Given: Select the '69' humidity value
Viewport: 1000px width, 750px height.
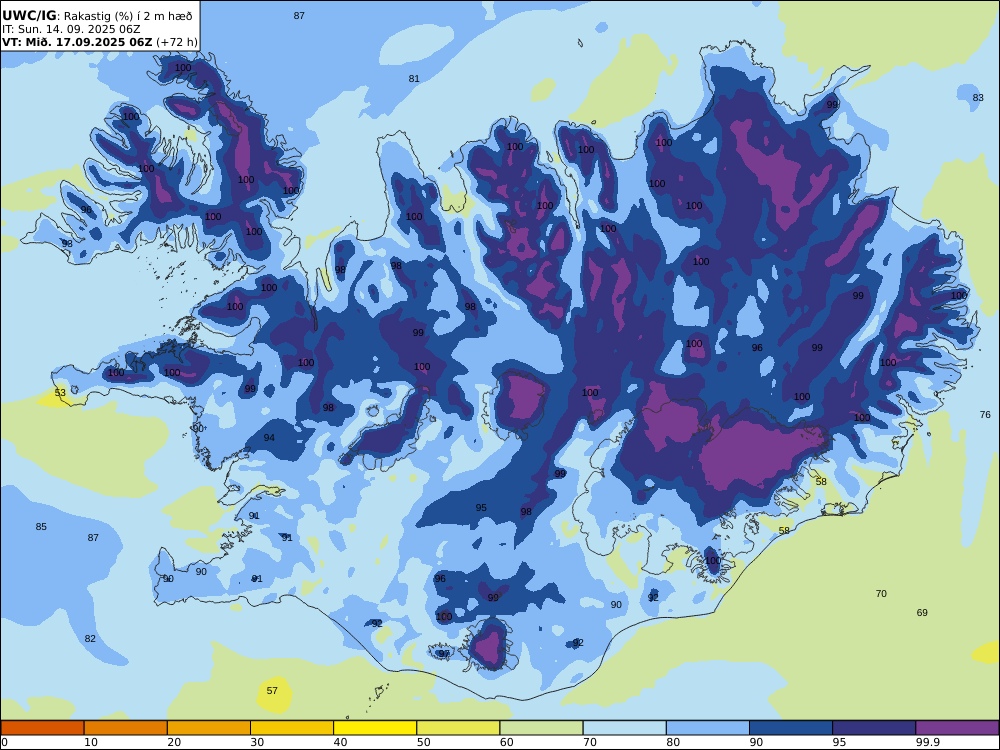Looking at the screenshot, I should (922, 612).
